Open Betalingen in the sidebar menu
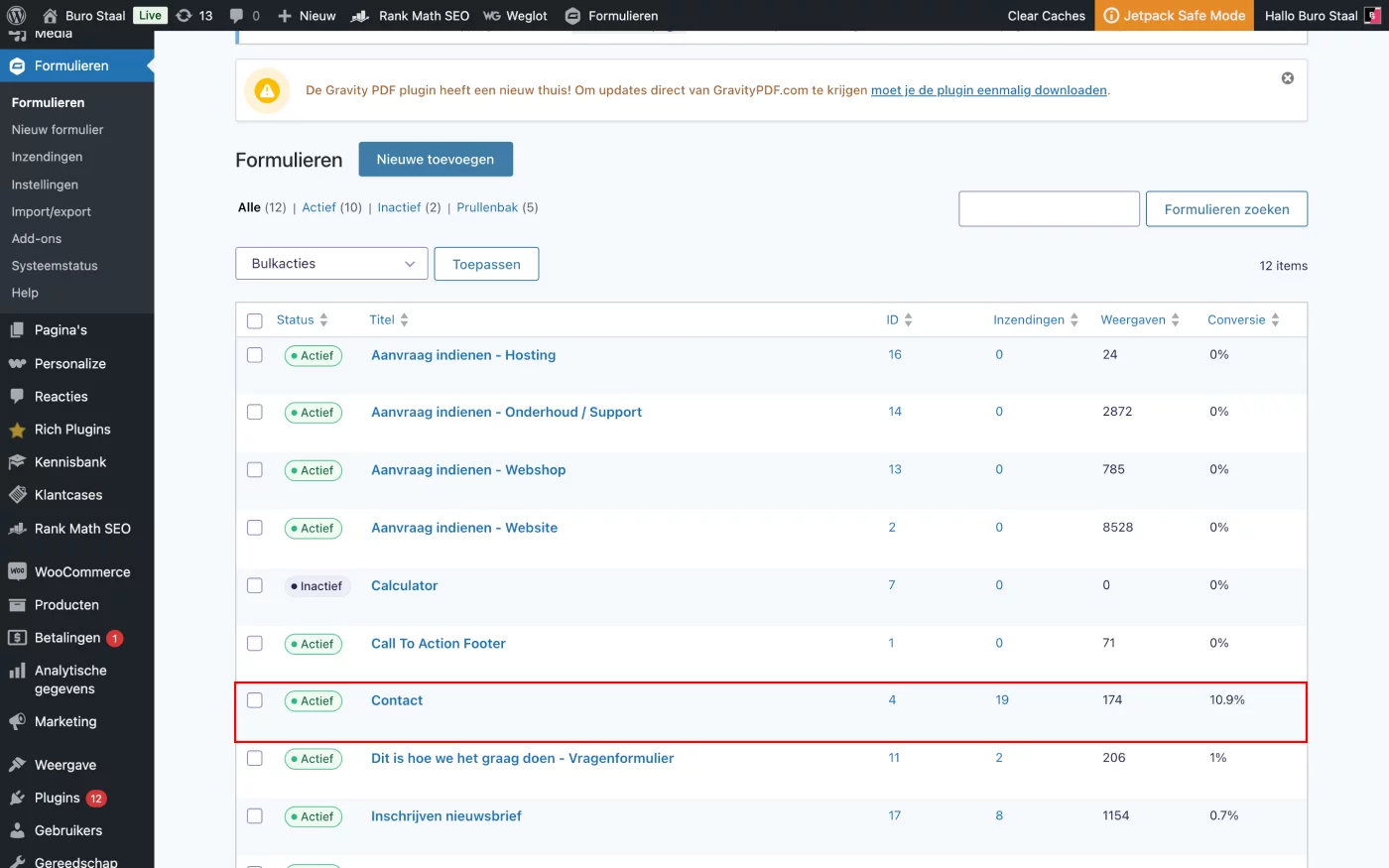The height and width of the screenshot is (868, 1389). [x=66, y=638]
